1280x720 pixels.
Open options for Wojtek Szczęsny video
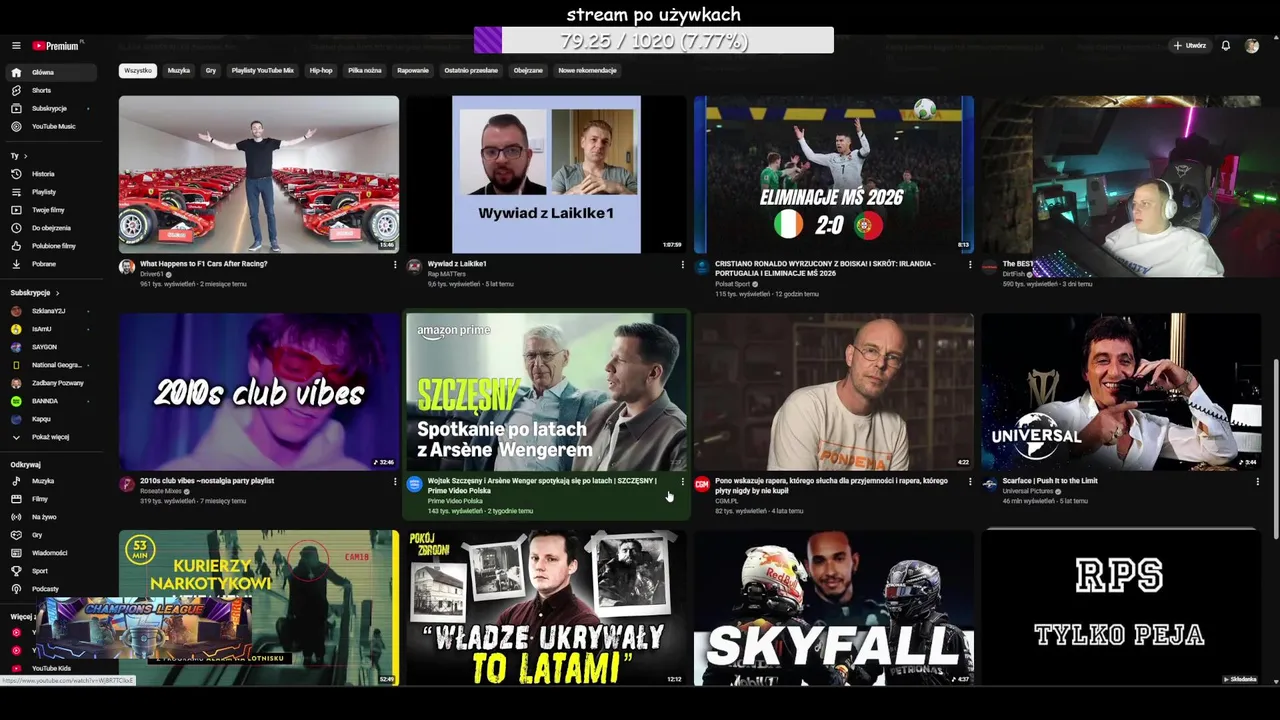[x=683, y=482]
